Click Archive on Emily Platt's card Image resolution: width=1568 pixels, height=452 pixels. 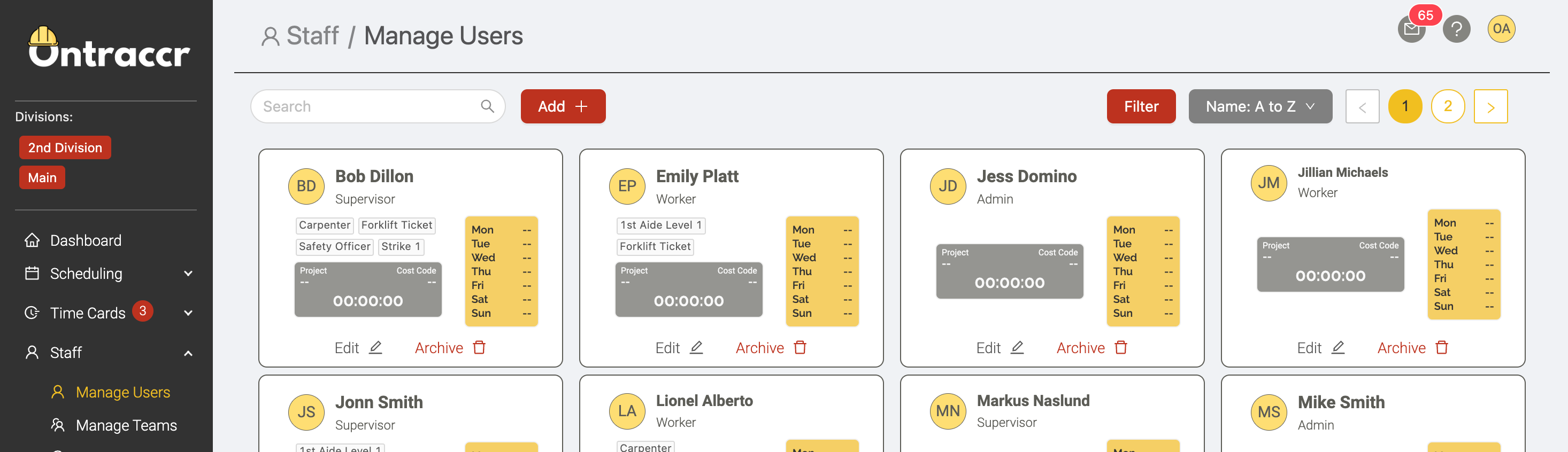coord(771,347)
